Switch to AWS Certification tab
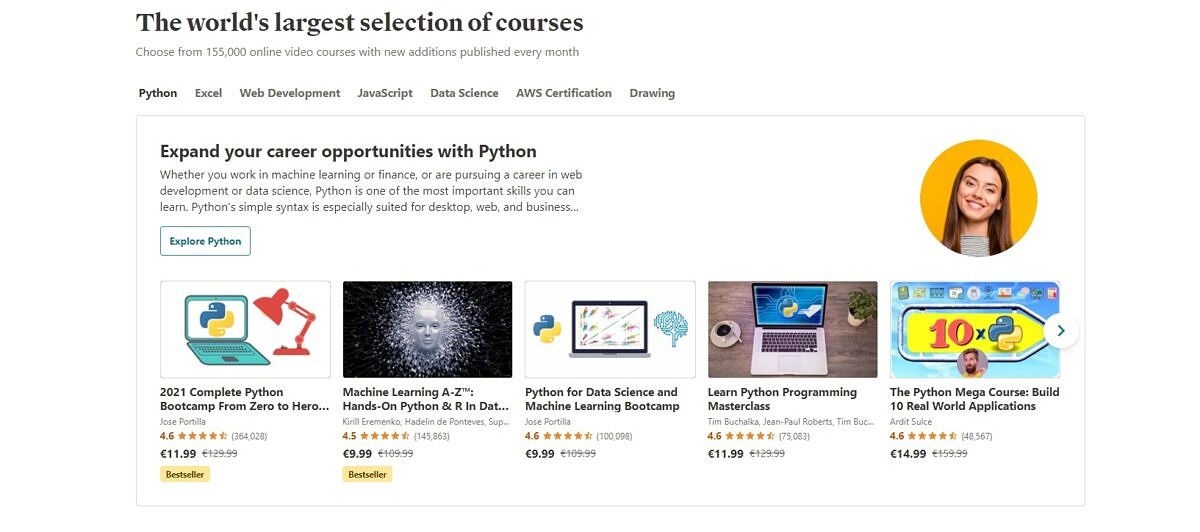Screen dimensions: 1200x532 [564, 93]
